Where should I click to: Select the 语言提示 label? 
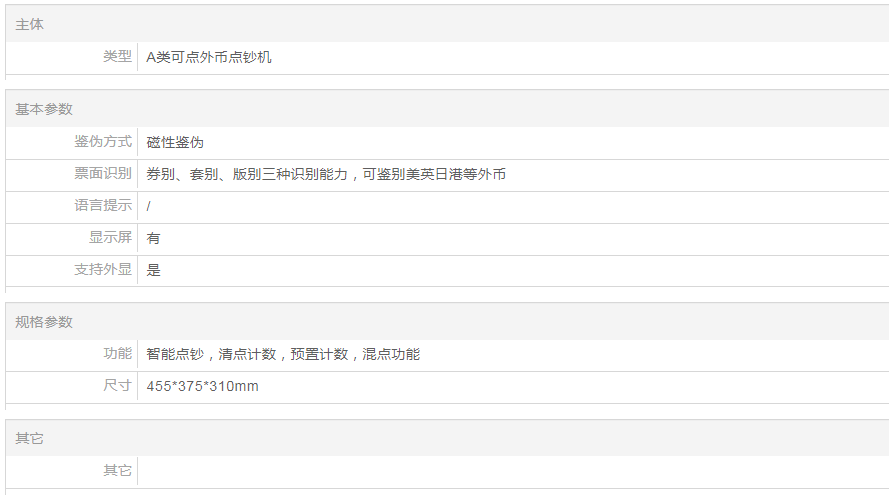103,206
